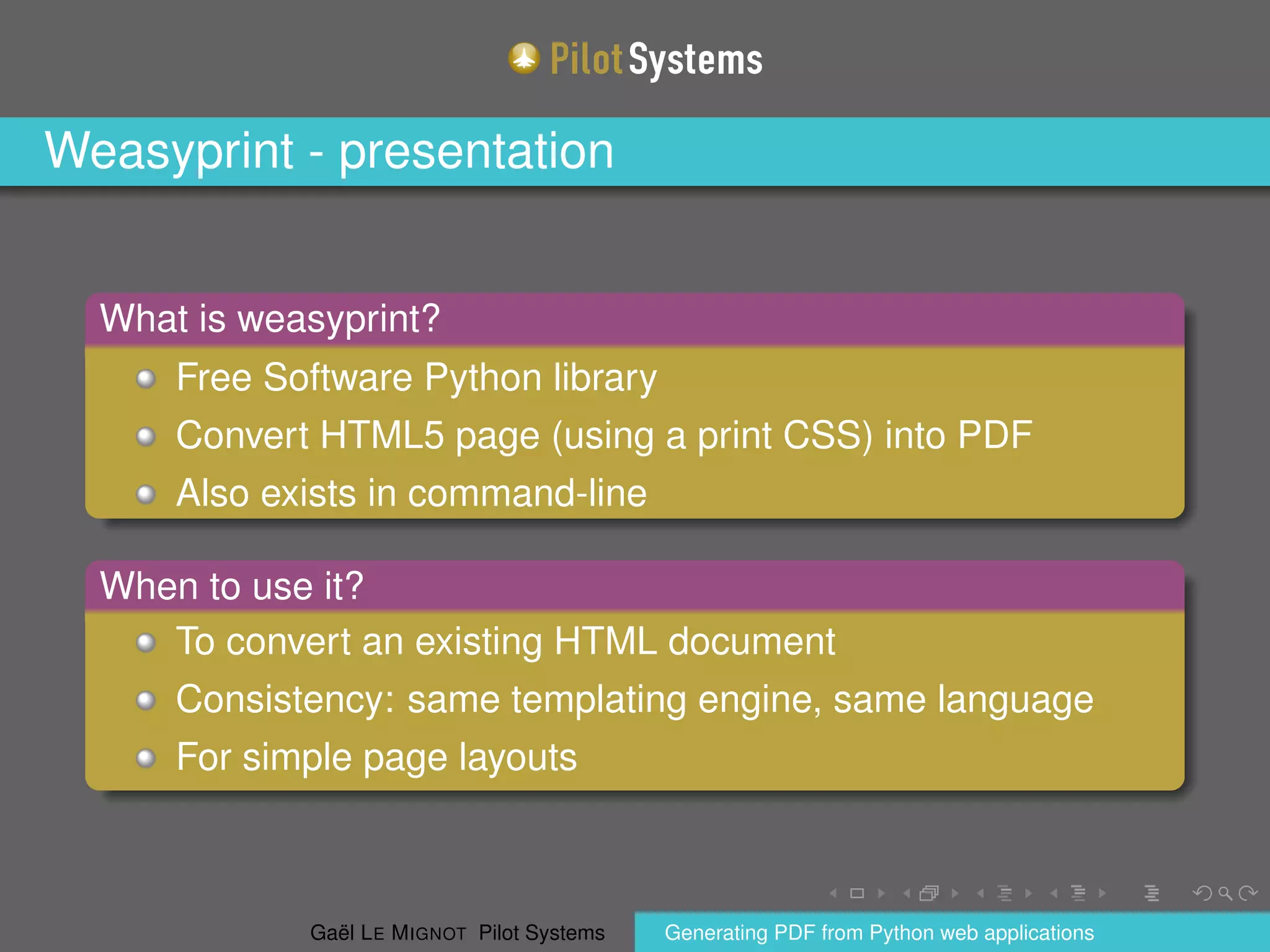Click 'Also exists in command-line' bullet text
This screenshot has height=952, width=1270.
(x=411, y=493)
